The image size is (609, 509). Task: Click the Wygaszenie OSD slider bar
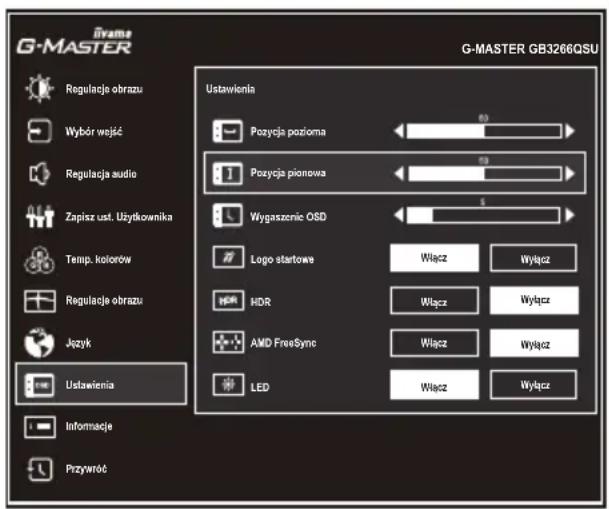(x=484, y=215)
